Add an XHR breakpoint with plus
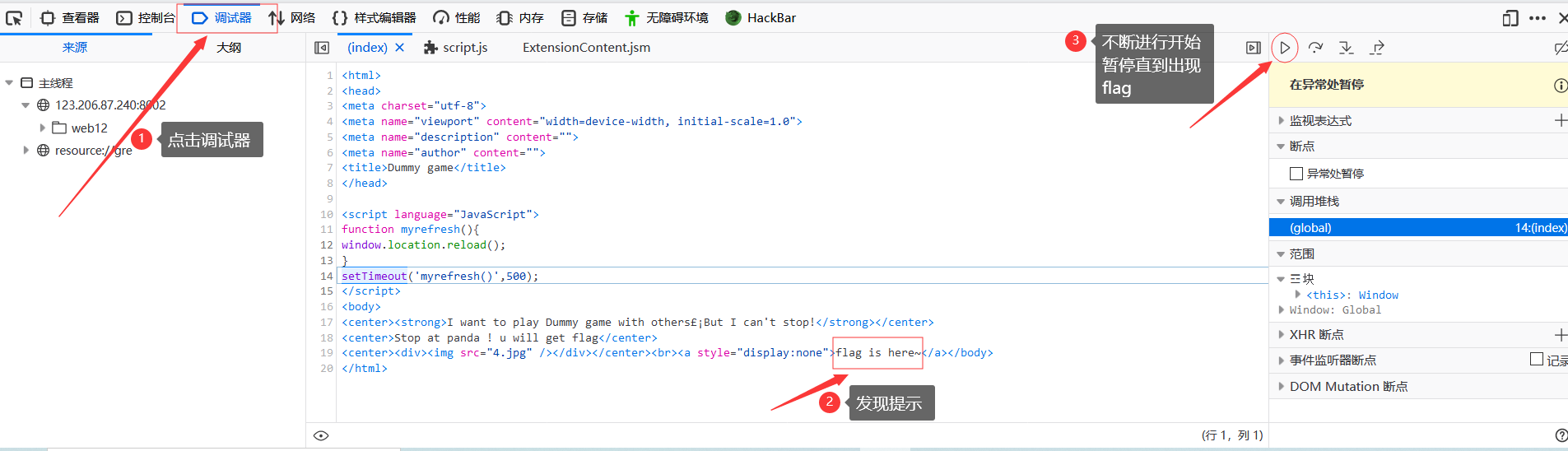Screen dimensions: 1568x451 pyautogui.click(x=1561, y=335)
